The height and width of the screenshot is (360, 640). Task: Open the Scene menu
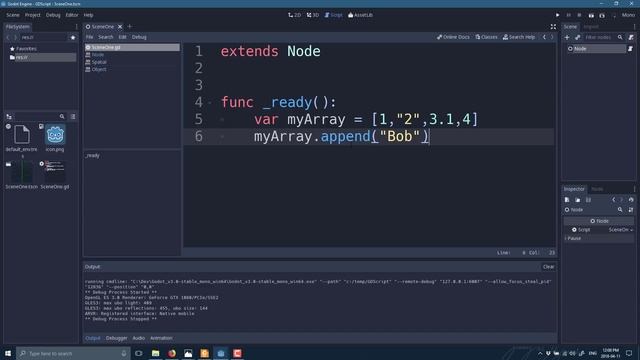(x=13, y=15)
